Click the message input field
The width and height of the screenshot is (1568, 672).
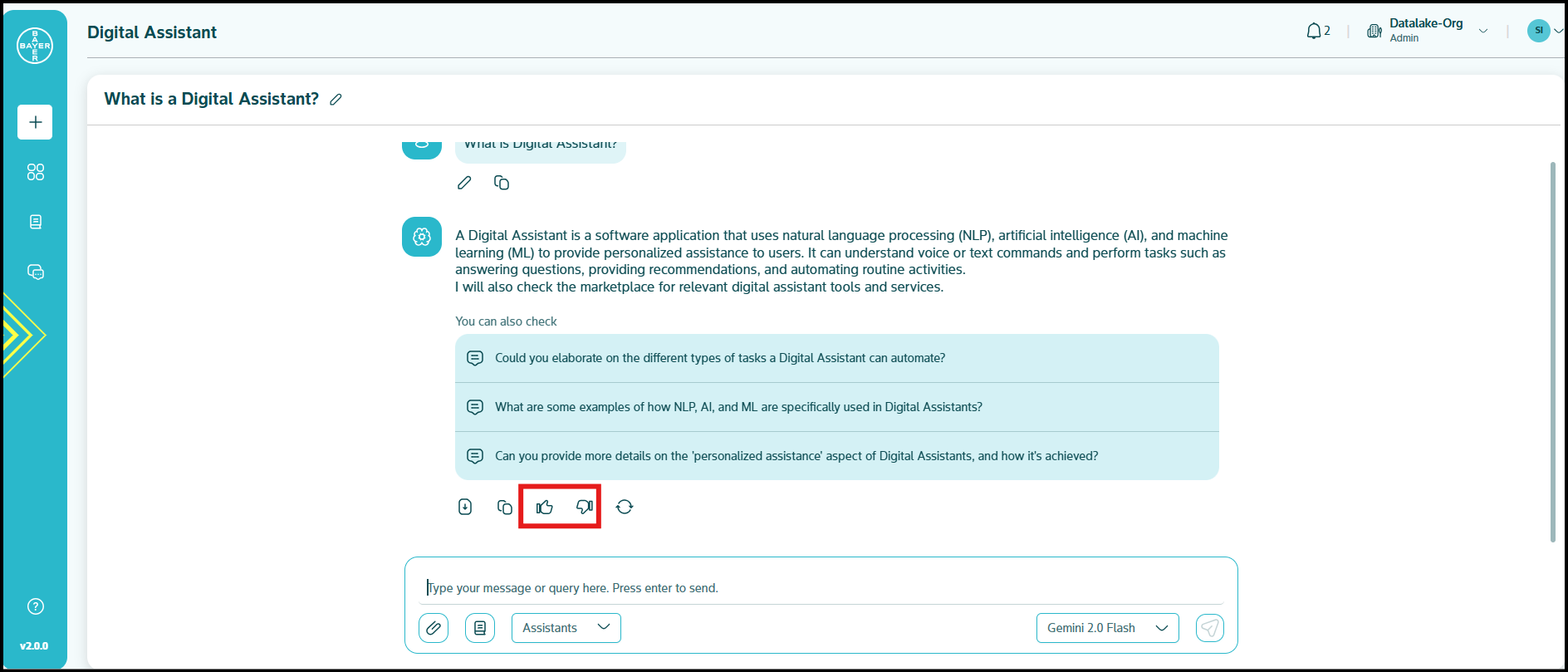coord(822,588)
